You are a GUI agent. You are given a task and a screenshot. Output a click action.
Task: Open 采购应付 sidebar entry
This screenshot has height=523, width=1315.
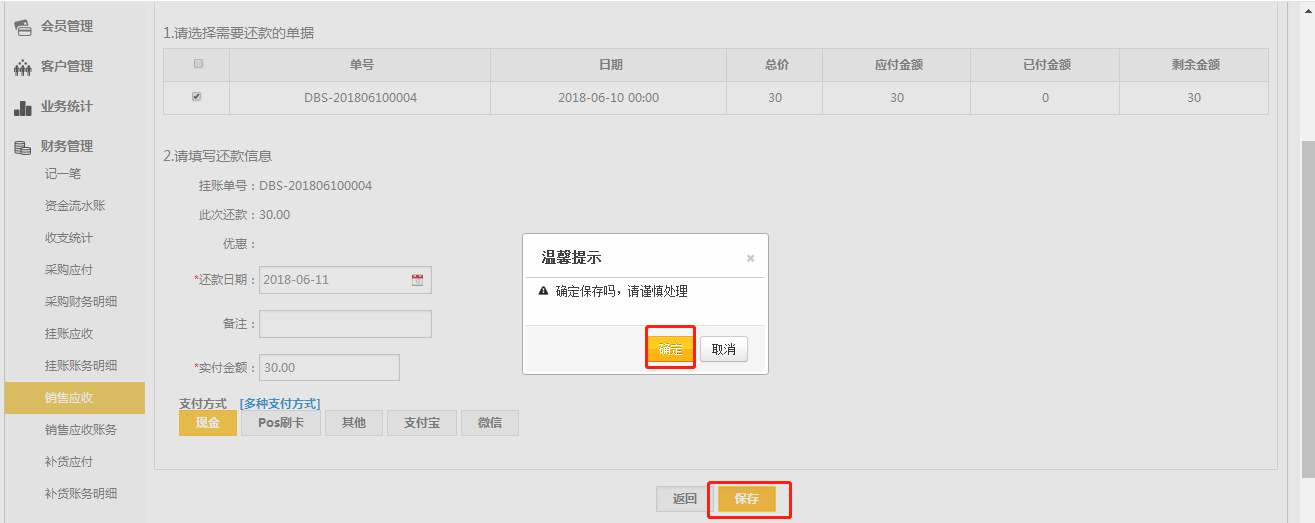click(x=69, y=270)
